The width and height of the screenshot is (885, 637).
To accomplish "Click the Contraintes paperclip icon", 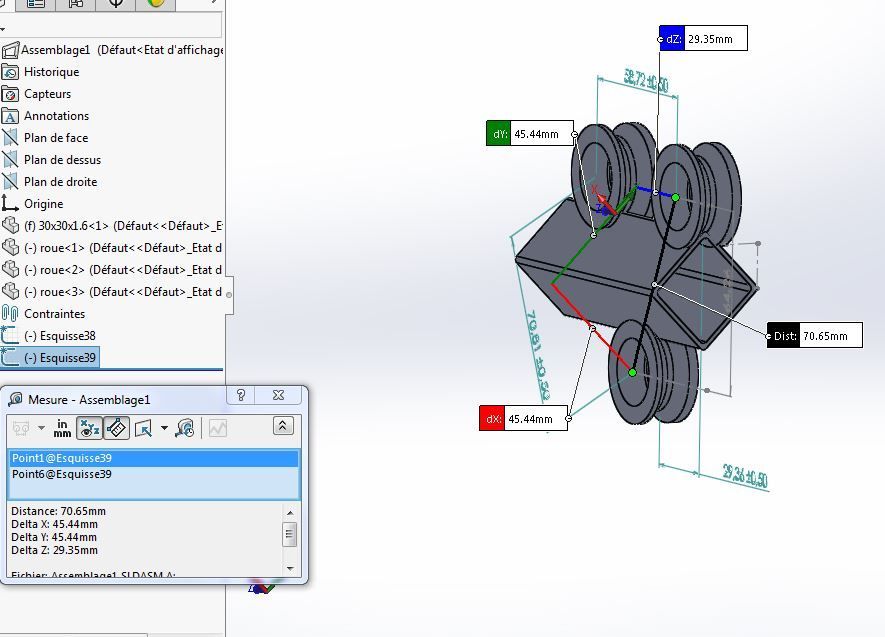I will (x=10, y=314).
